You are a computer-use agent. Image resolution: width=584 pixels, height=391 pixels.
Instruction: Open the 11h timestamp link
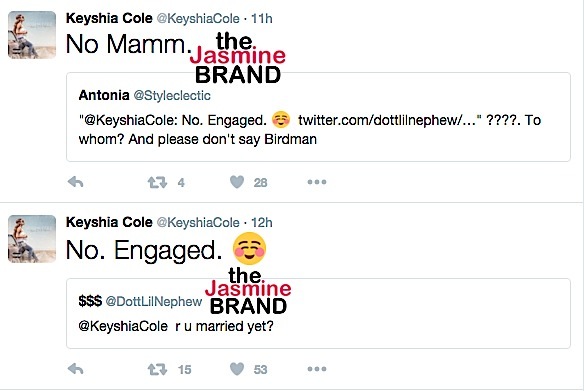262,18
